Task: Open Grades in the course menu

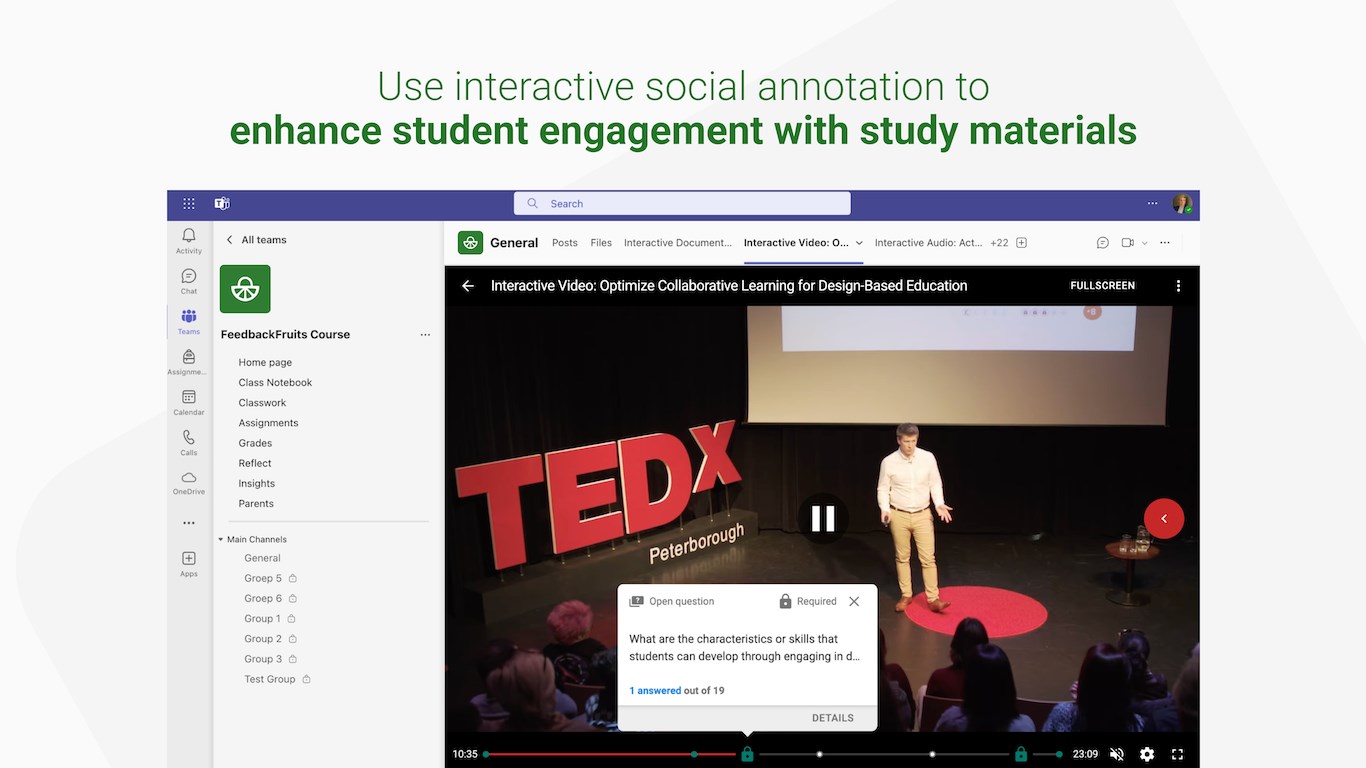Action: pyautogui.click(x=255, y=443)
